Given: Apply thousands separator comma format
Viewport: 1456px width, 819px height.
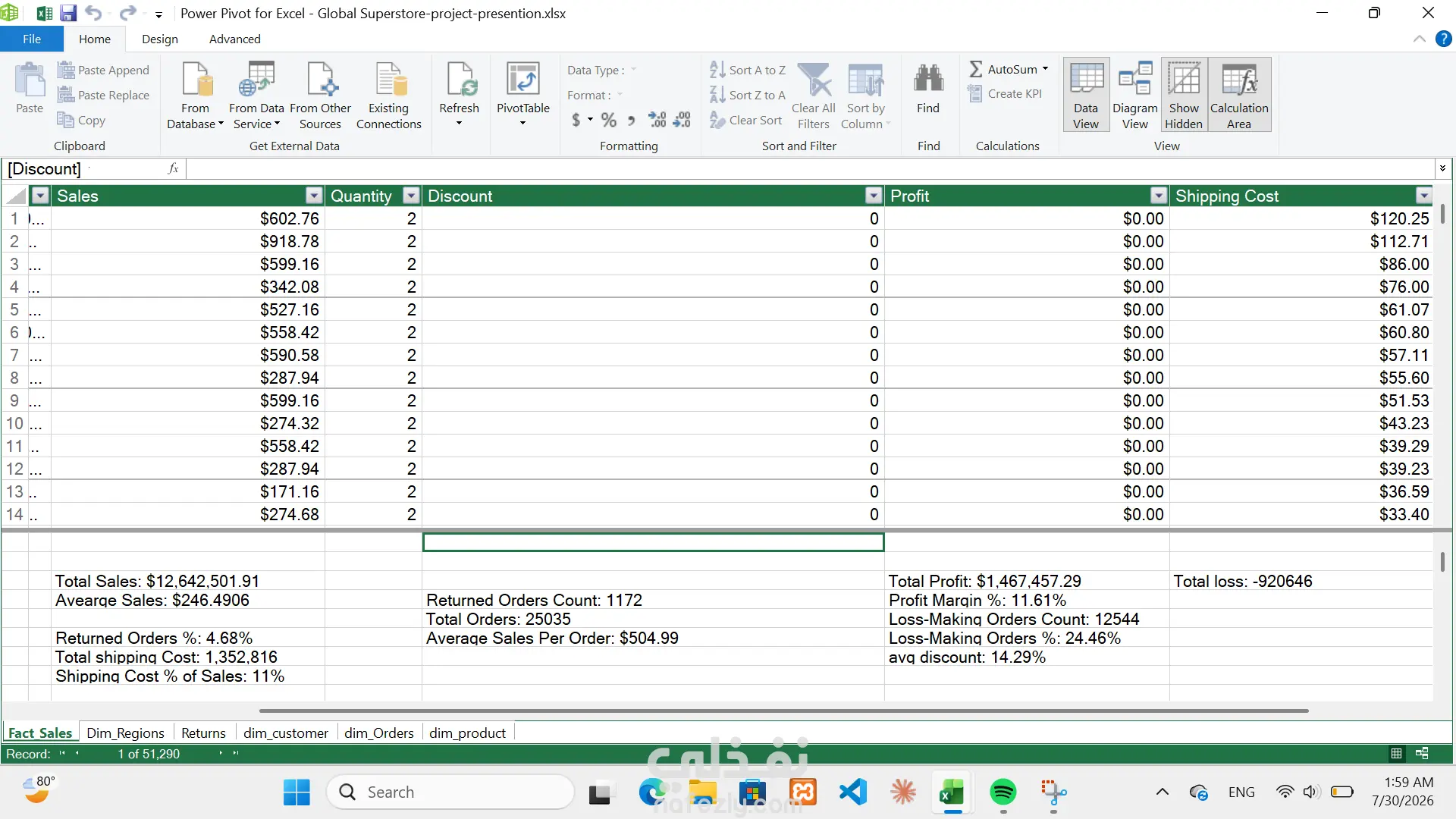Looking at the screenshot, I should coord(632,120).
